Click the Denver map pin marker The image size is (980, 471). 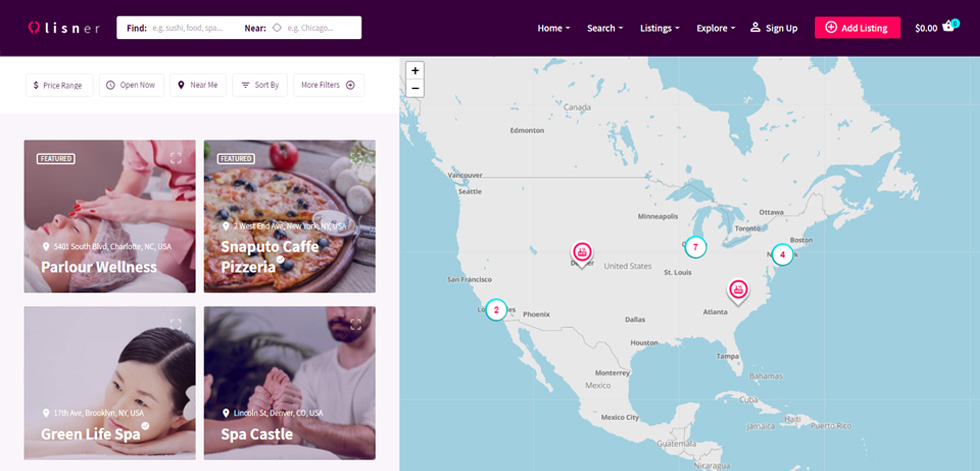tap(582, 254)
